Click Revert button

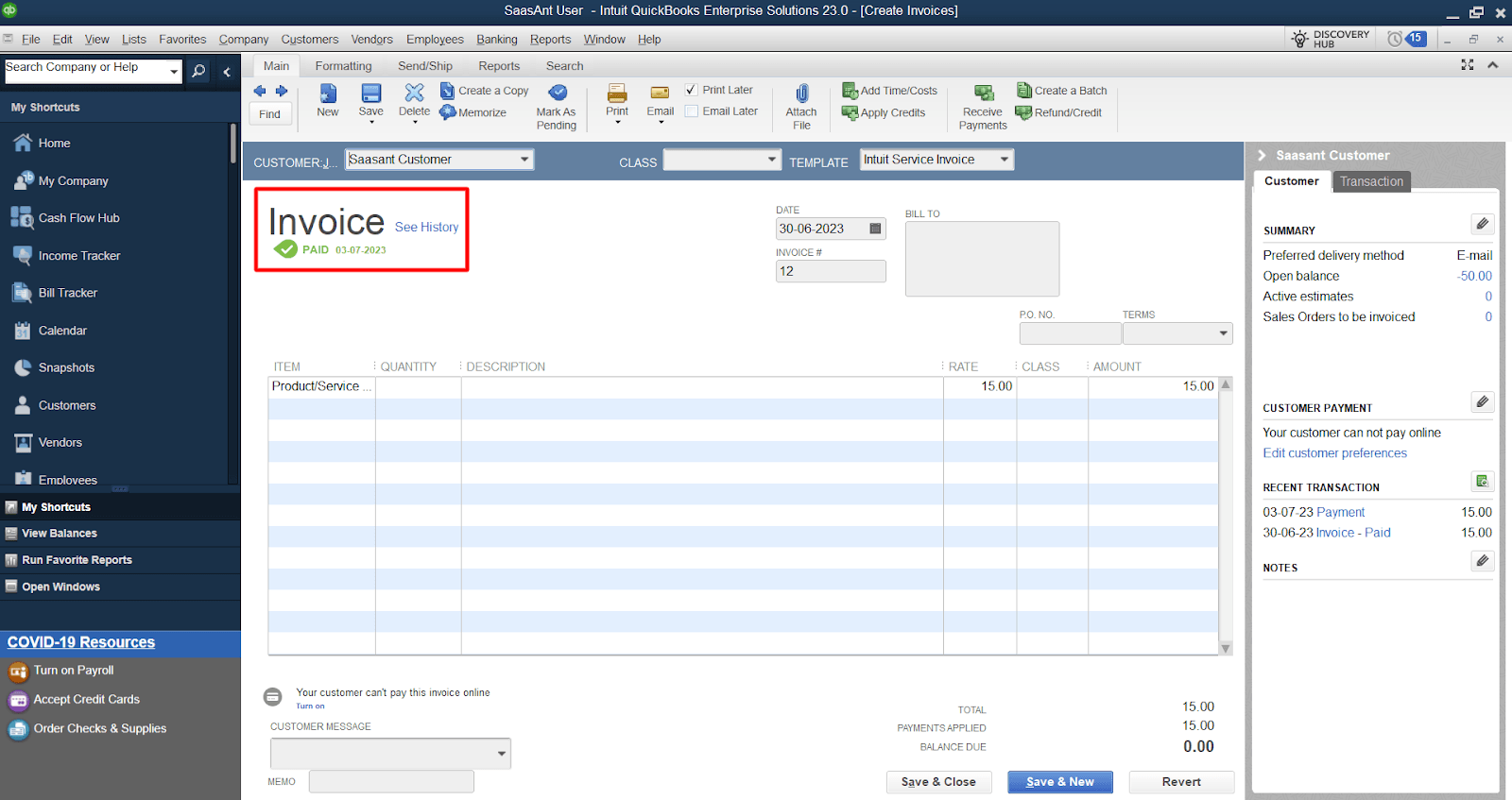[x=1181, y=782]
